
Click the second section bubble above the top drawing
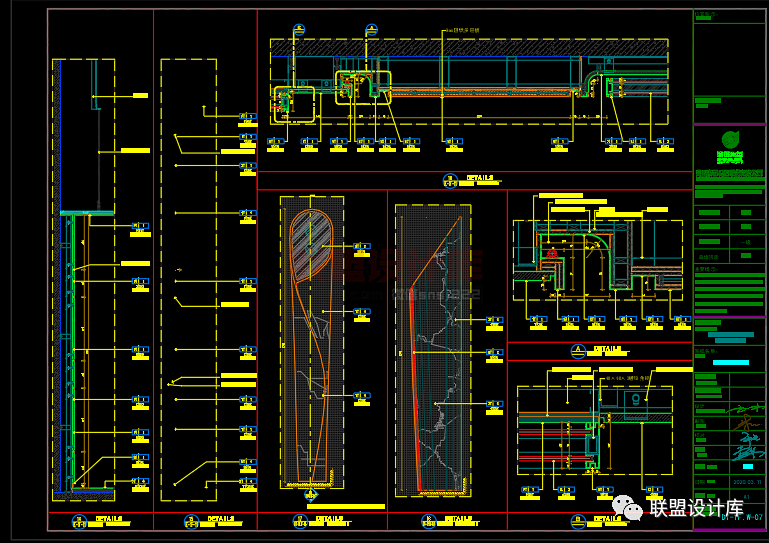coord(371,30)
